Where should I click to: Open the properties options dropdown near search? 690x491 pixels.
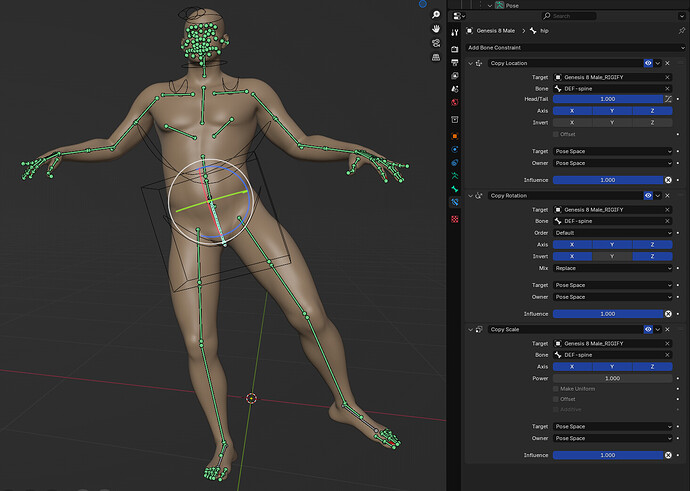point(682,16)
